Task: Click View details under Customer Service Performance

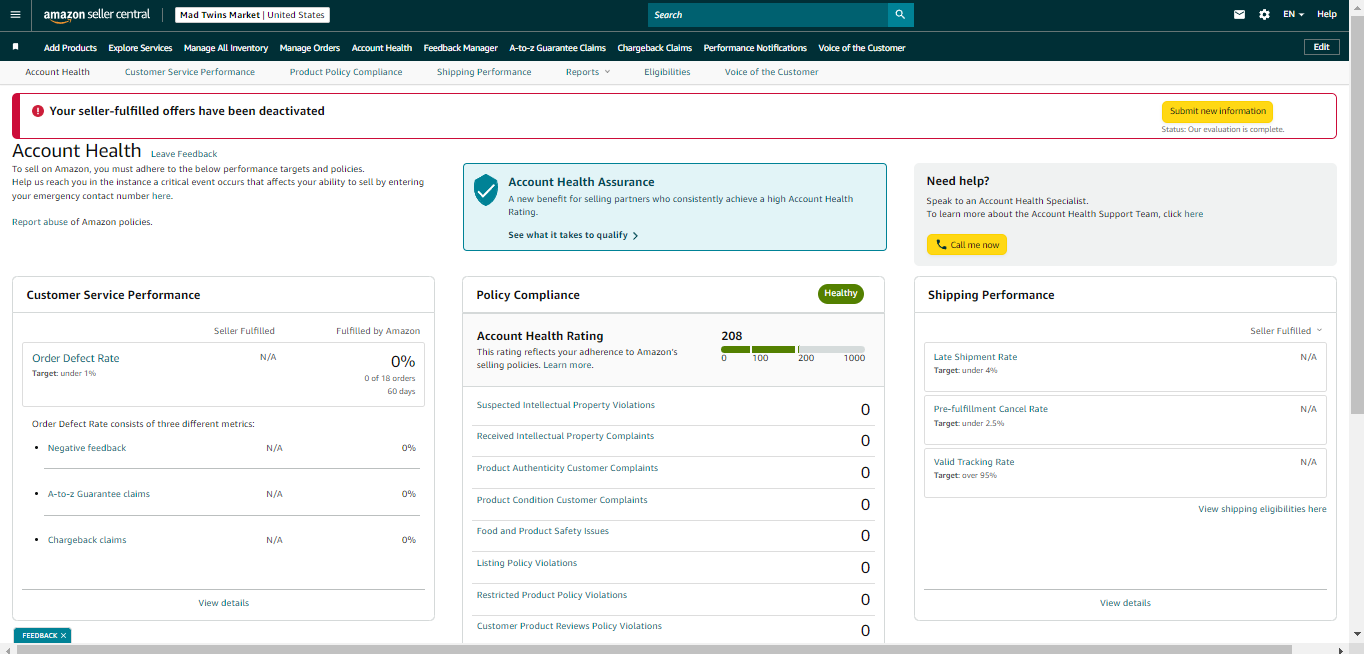Action: [224, 603]
